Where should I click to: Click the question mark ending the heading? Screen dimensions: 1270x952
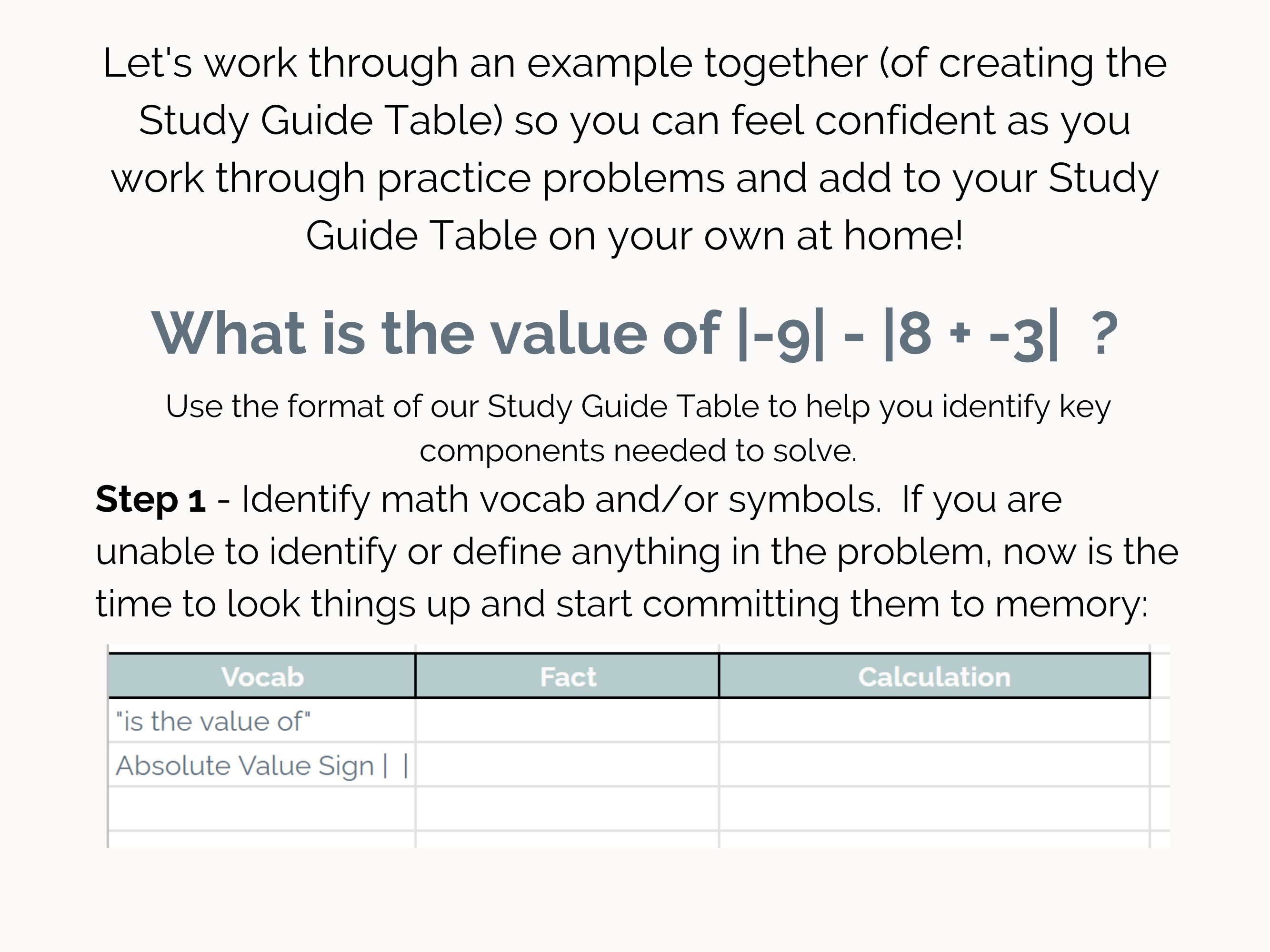click(1103, 333)
